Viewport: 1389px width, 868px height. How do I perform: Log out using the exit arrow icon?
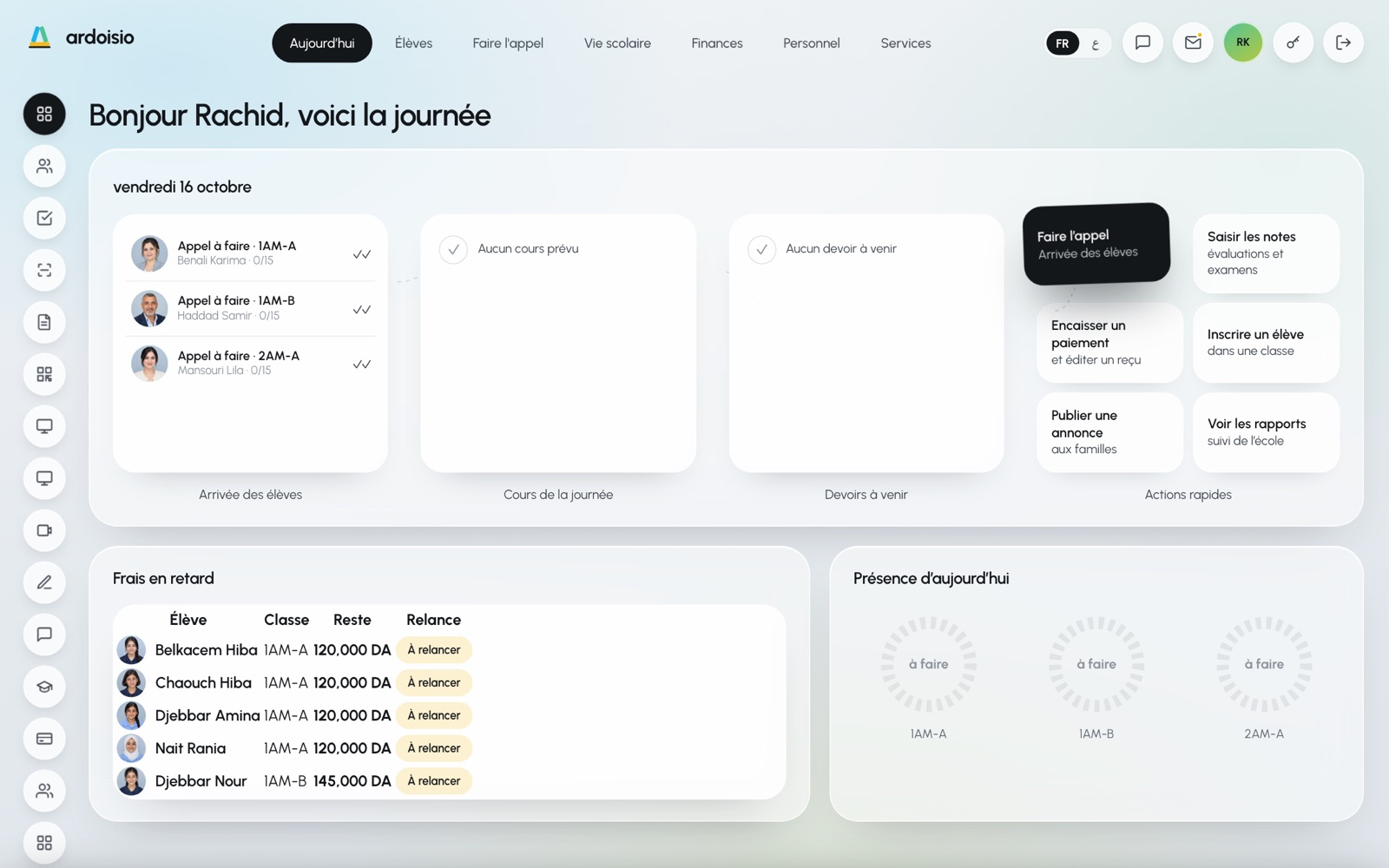coord(1343,43)
